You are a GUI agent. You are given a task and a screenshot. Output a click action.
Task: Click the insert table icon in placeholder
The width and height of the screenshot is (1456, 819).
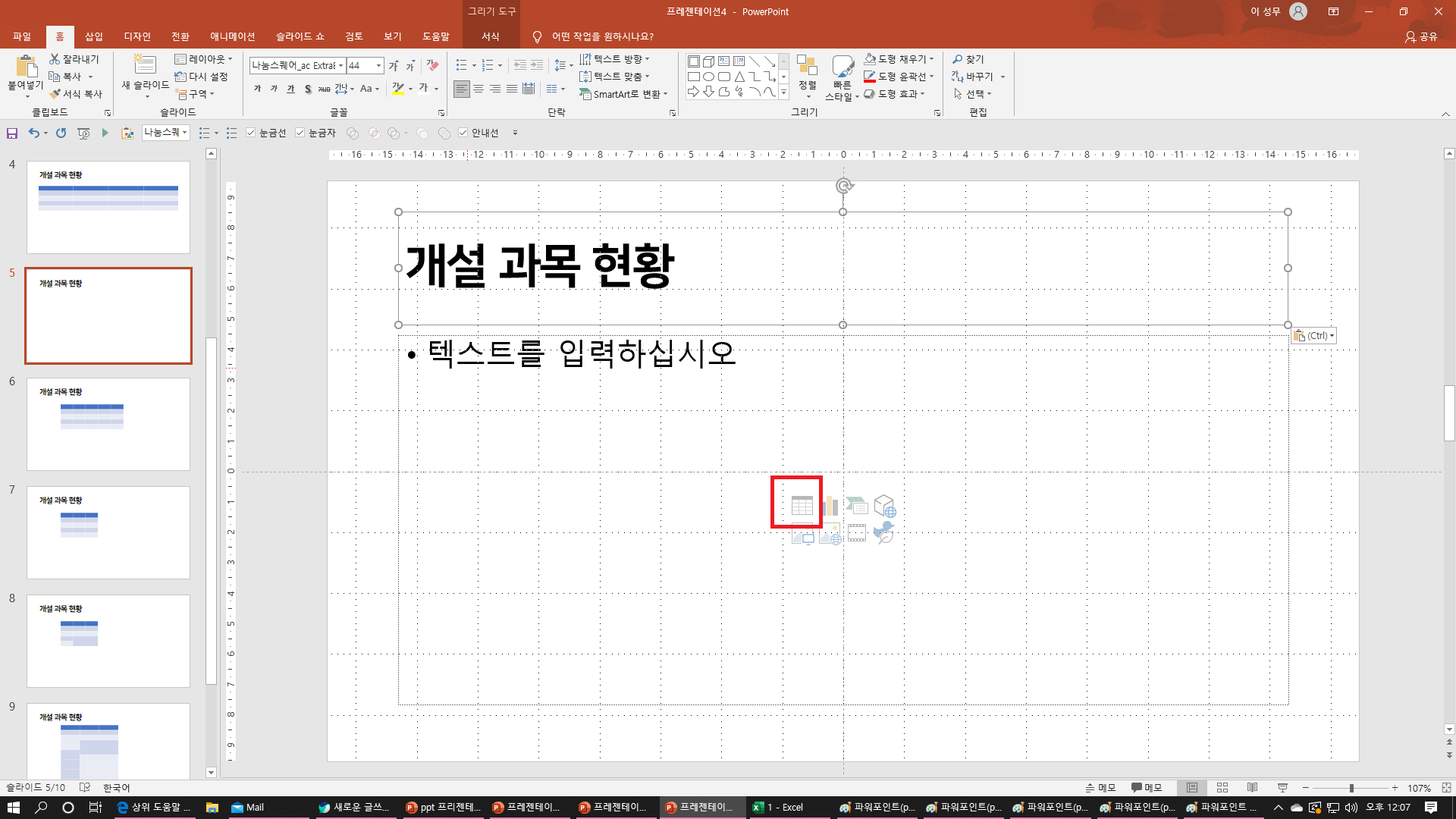tap(802, 505)
